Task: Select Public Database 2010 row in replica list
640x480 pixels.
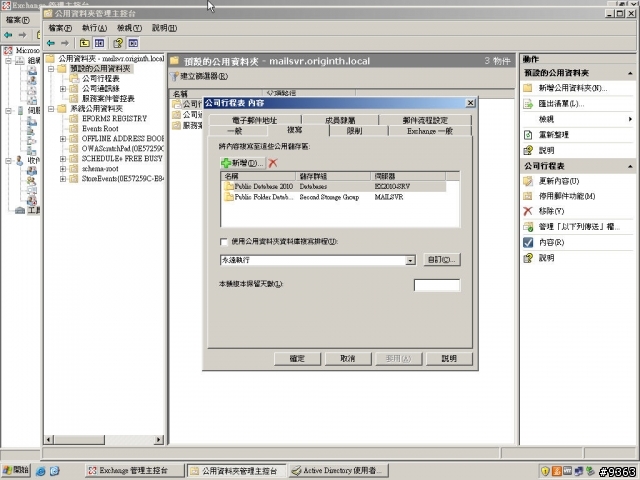Action: 334,187
